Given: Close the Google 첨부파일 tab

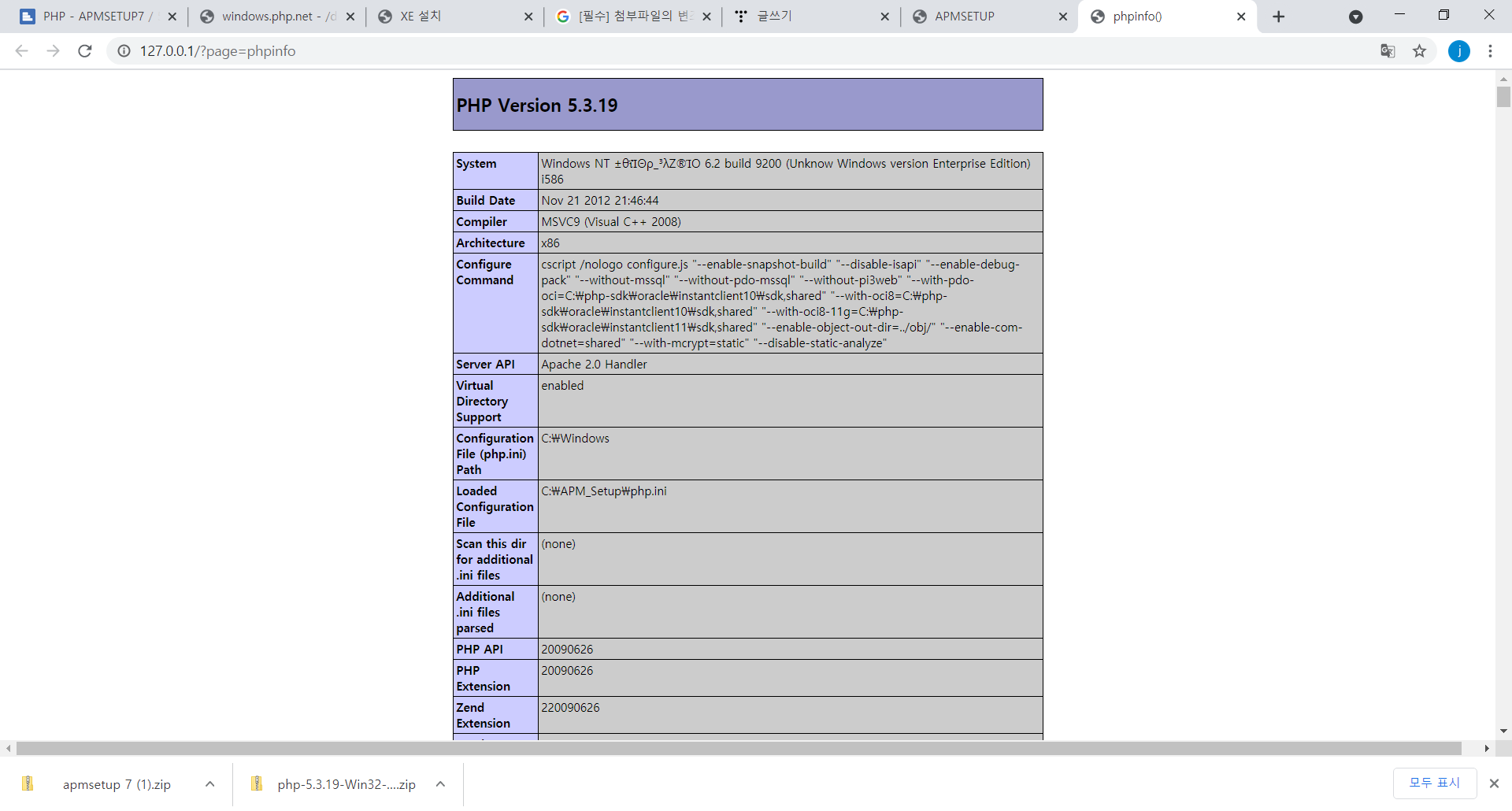Looking at the screenshot, I should [706, 17].
